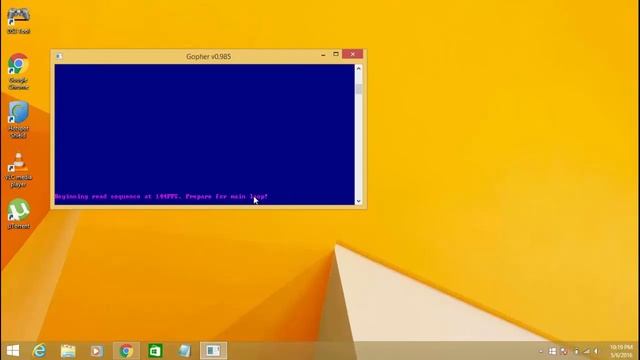The height and width of the screenshot is (360, 640).
Task: Click the Gopher scrollbar up arrow
Action: (x=358, y=69)
